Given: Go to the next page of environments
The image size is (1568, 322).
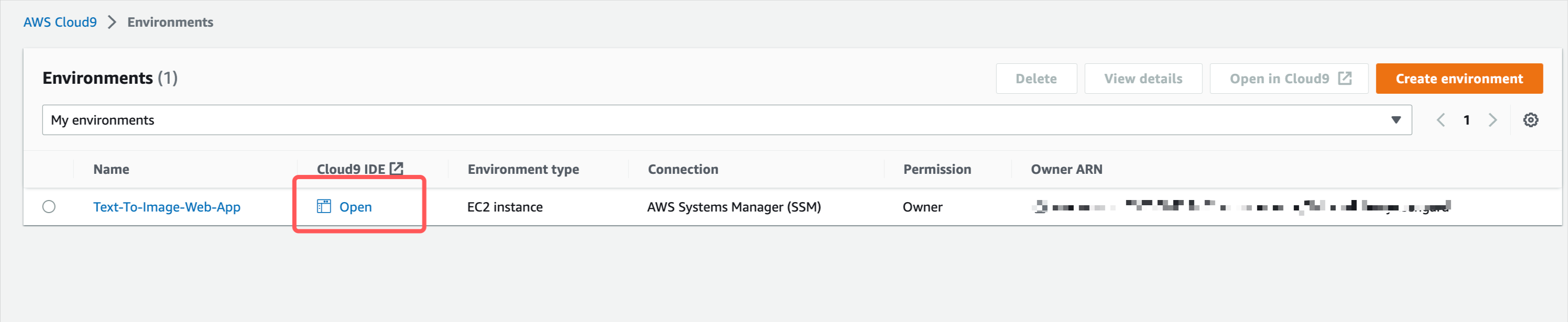Looking at the screenshot, I should pyautogui.click(x=1493, y=120).
